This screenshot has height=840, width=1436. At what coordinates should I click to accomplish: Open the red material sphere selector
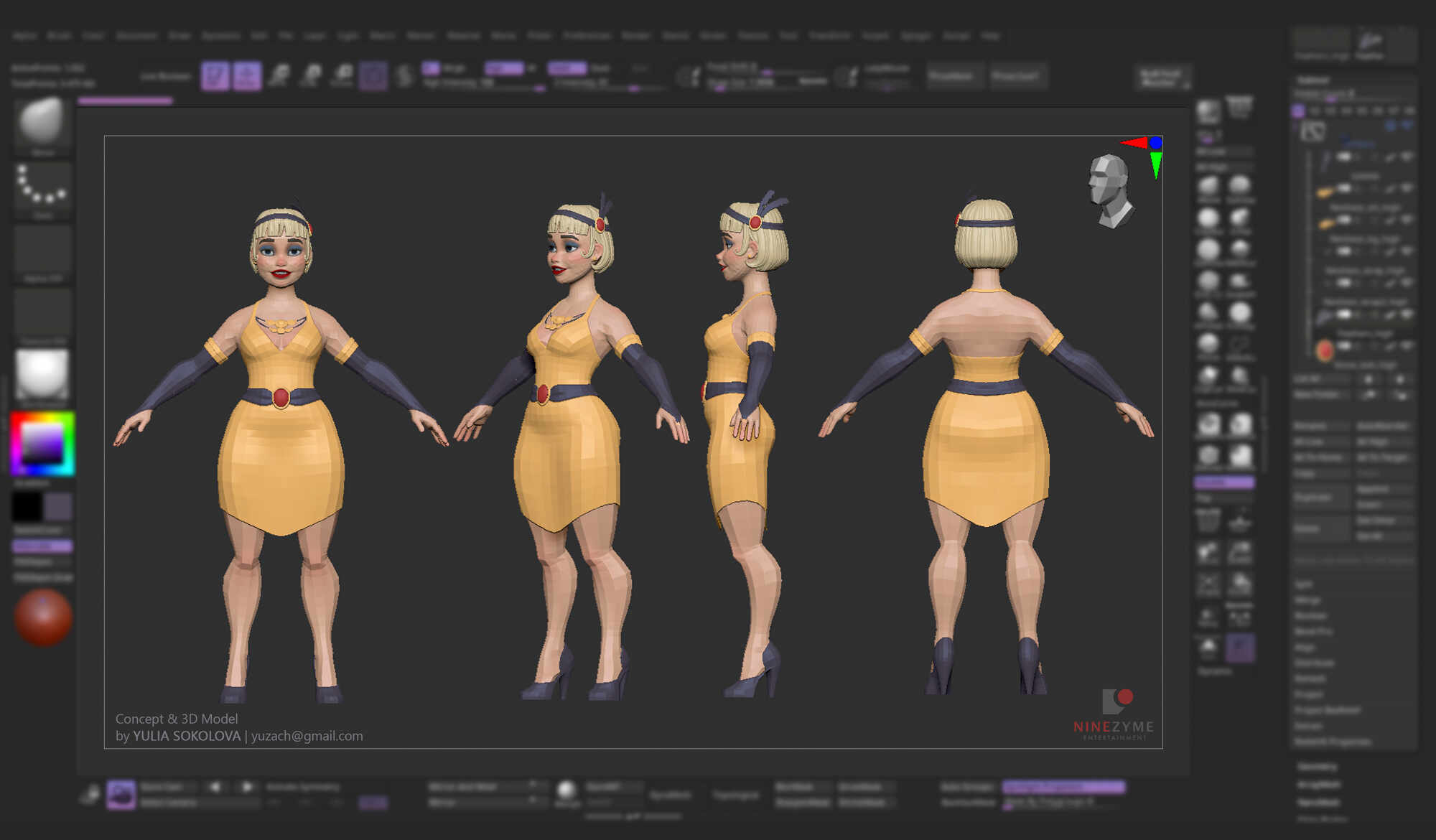[x=43, y=617]
